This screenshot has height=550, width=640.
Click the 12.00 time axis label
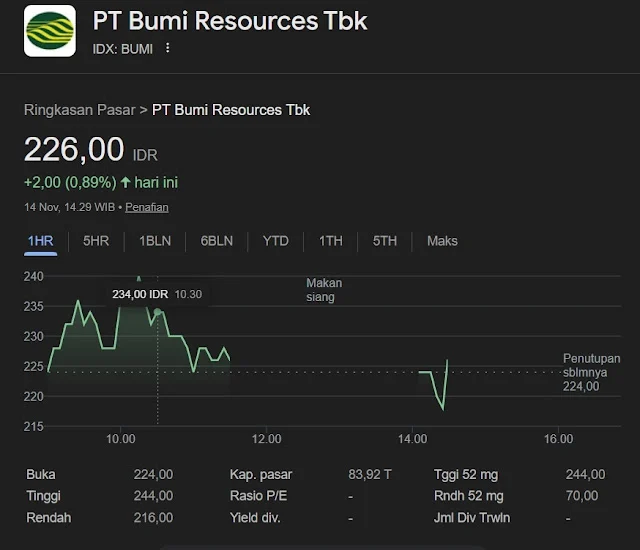[x=267, y=439]
